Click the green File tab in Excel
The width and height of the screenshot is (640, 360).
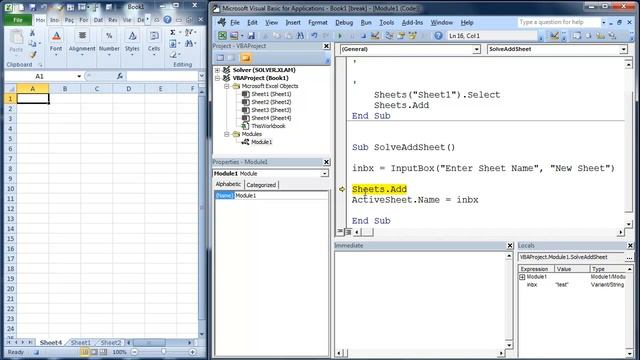tap(18, 20)
